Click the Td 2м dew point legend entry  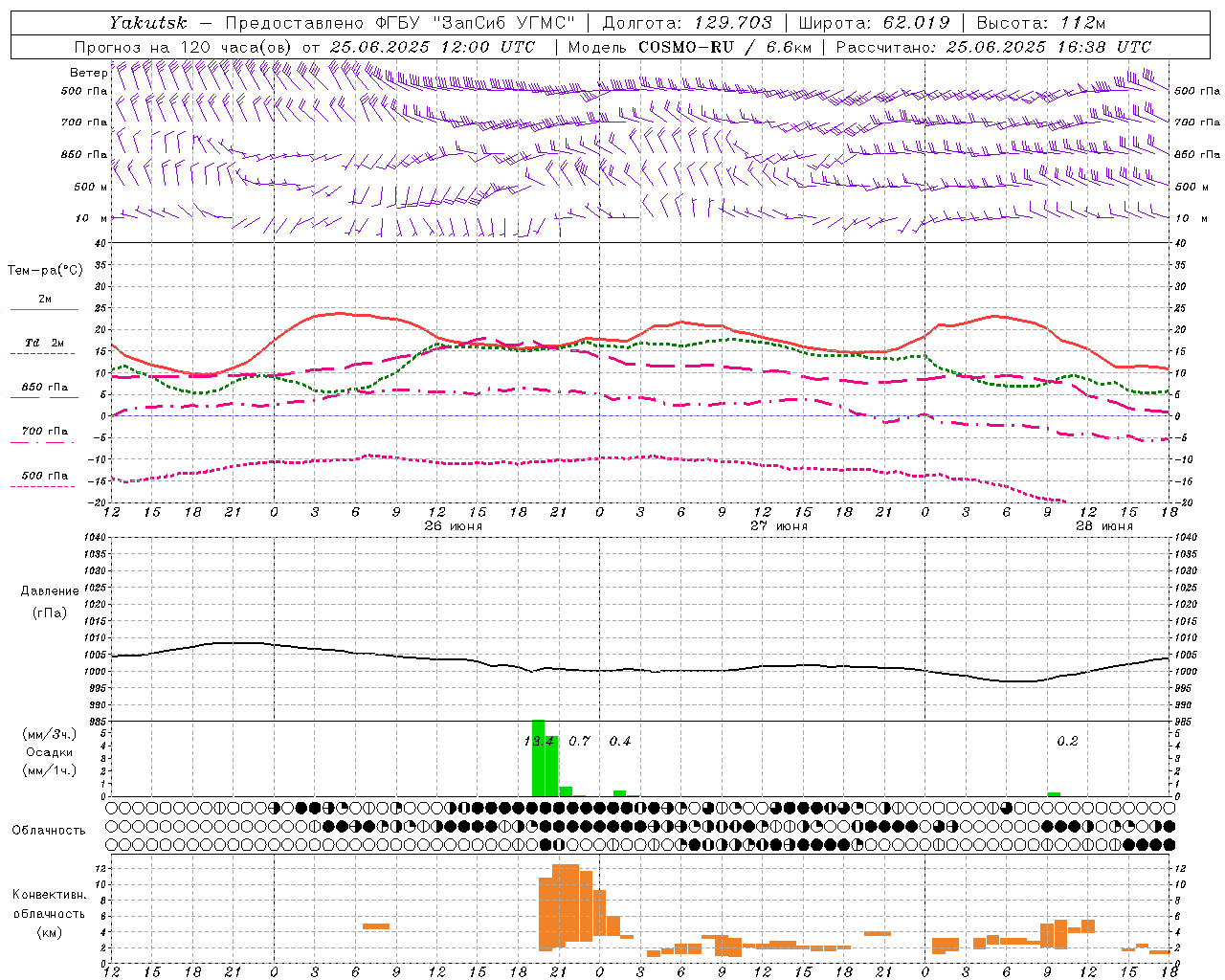(x=44, y=343)
